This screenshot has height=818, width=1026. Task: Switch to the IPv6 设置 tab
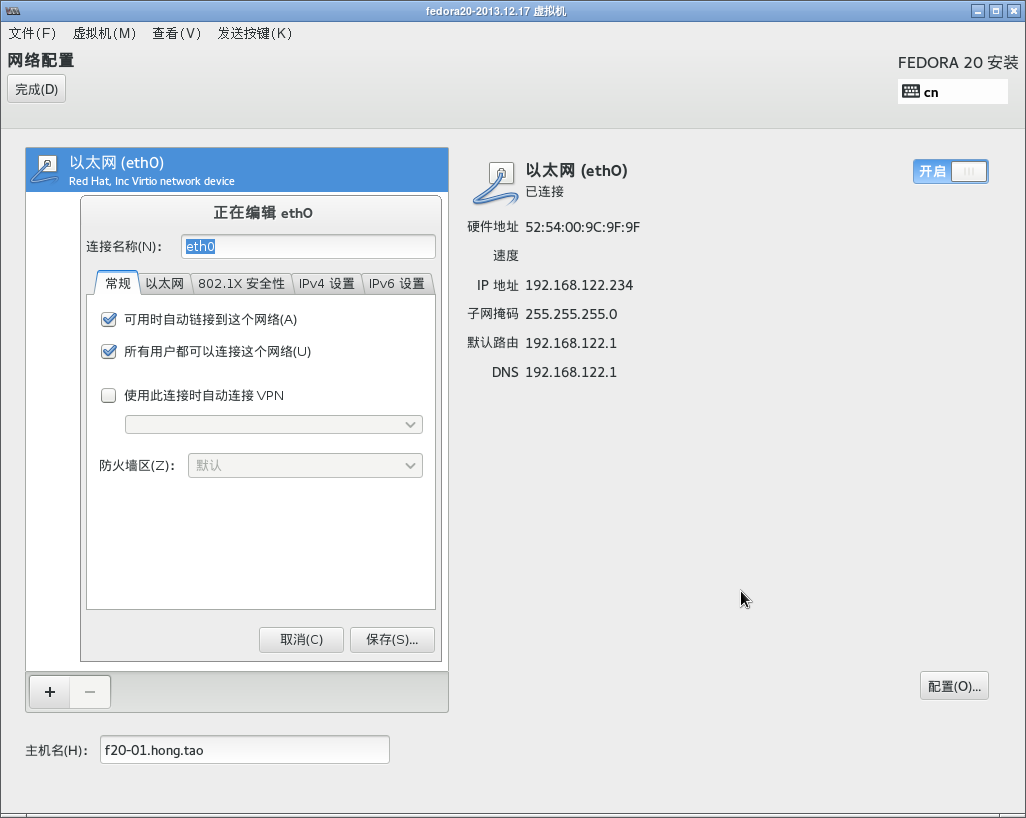point(397,283)
